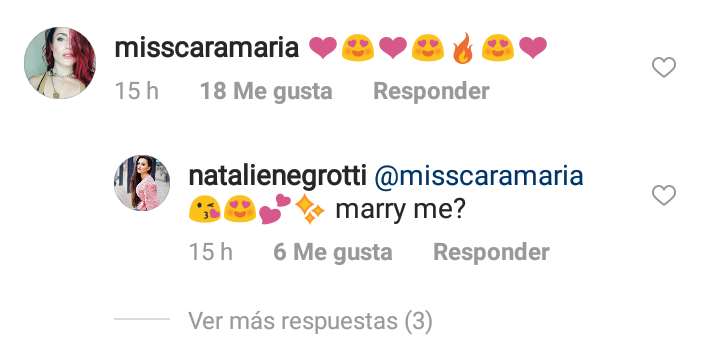Open the misscaramaria username link
The height and width of the screenshot is (364, 720).
coord(207,48)
